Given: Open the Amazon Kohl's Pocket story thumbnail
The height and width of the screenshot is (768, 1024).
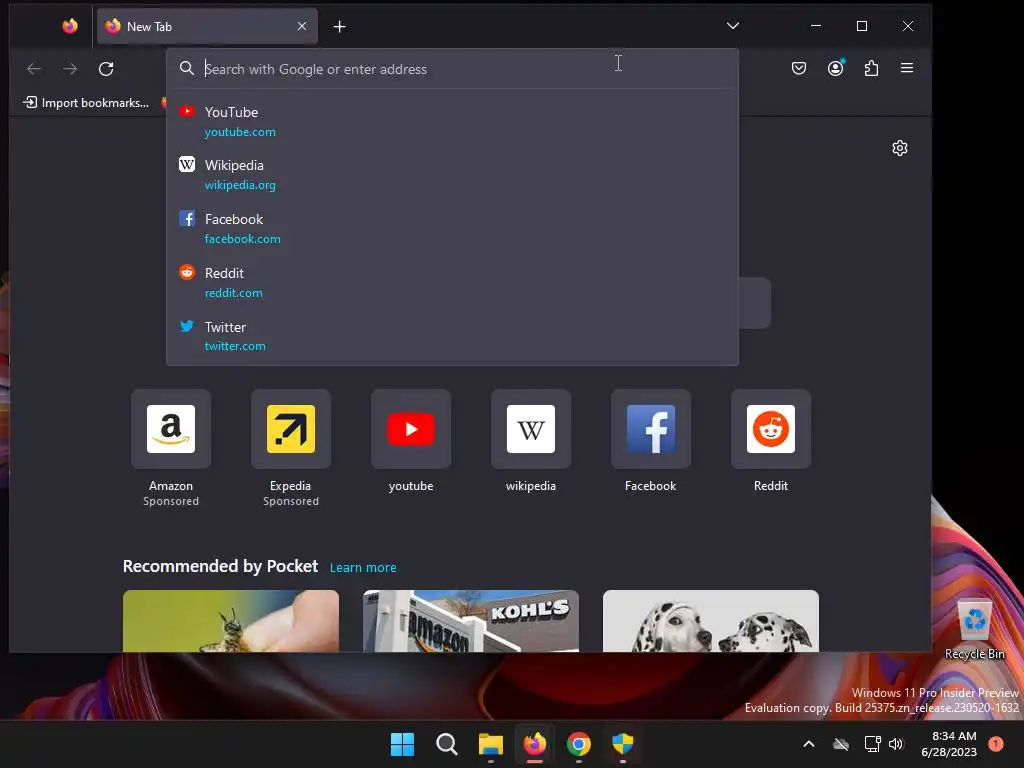Looking at the screenshot, I should (x=471, y=621).
